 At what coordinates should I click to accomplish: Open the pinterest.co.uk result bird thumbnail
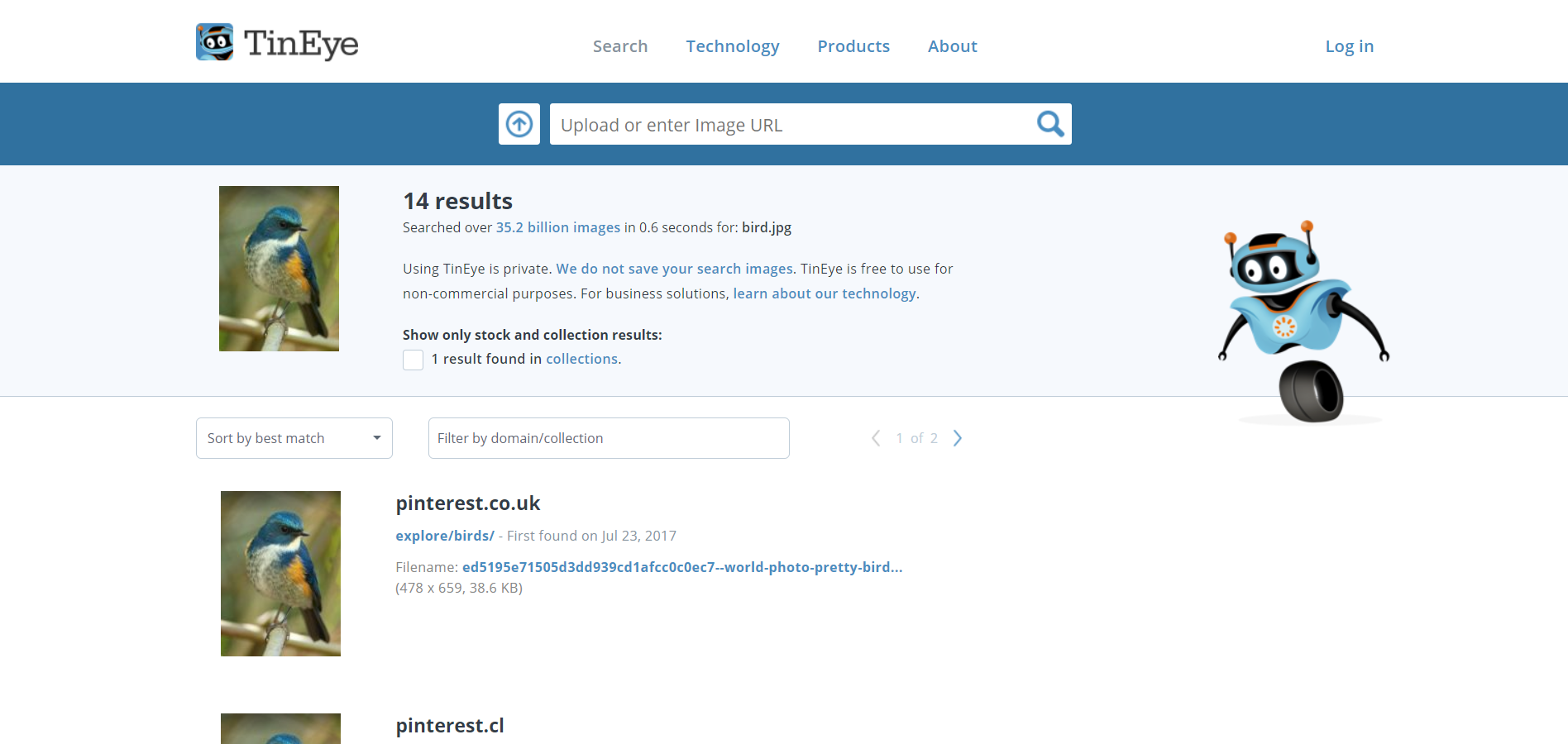click(x=280, y=574)
